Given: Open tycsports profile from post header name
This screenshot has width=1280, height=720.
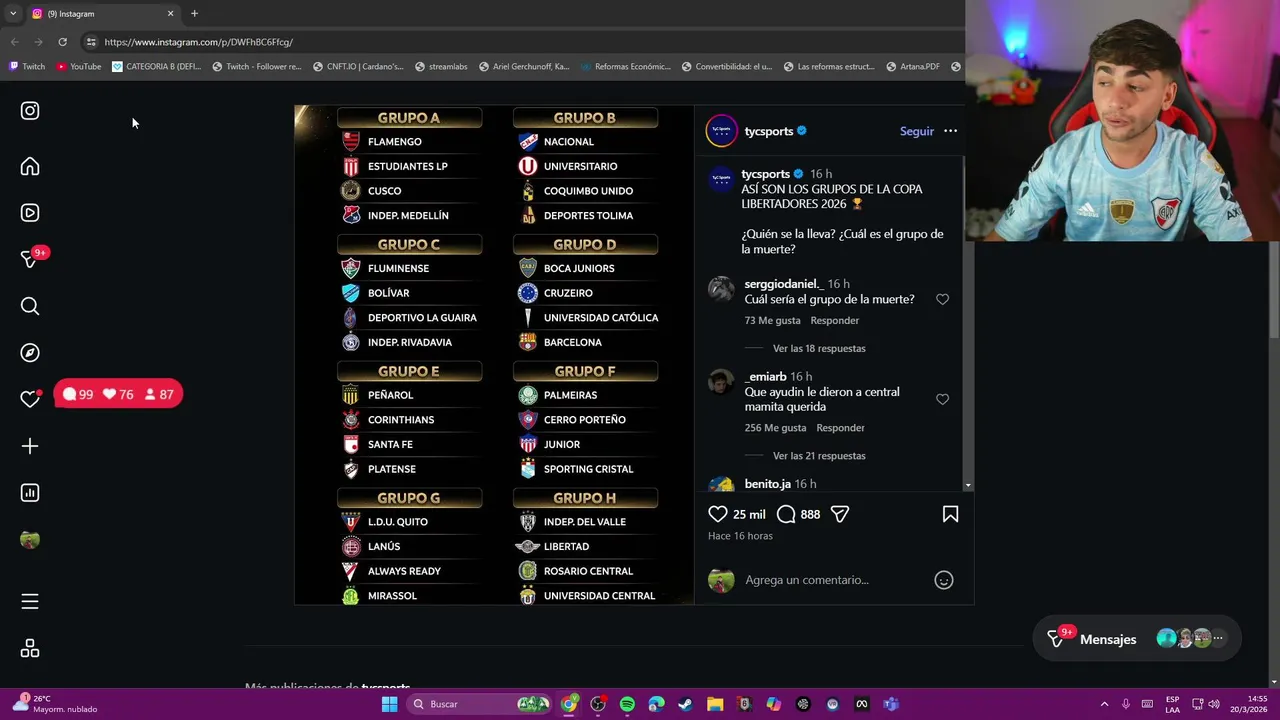Looking at the screenshot, I should [768, 131].
